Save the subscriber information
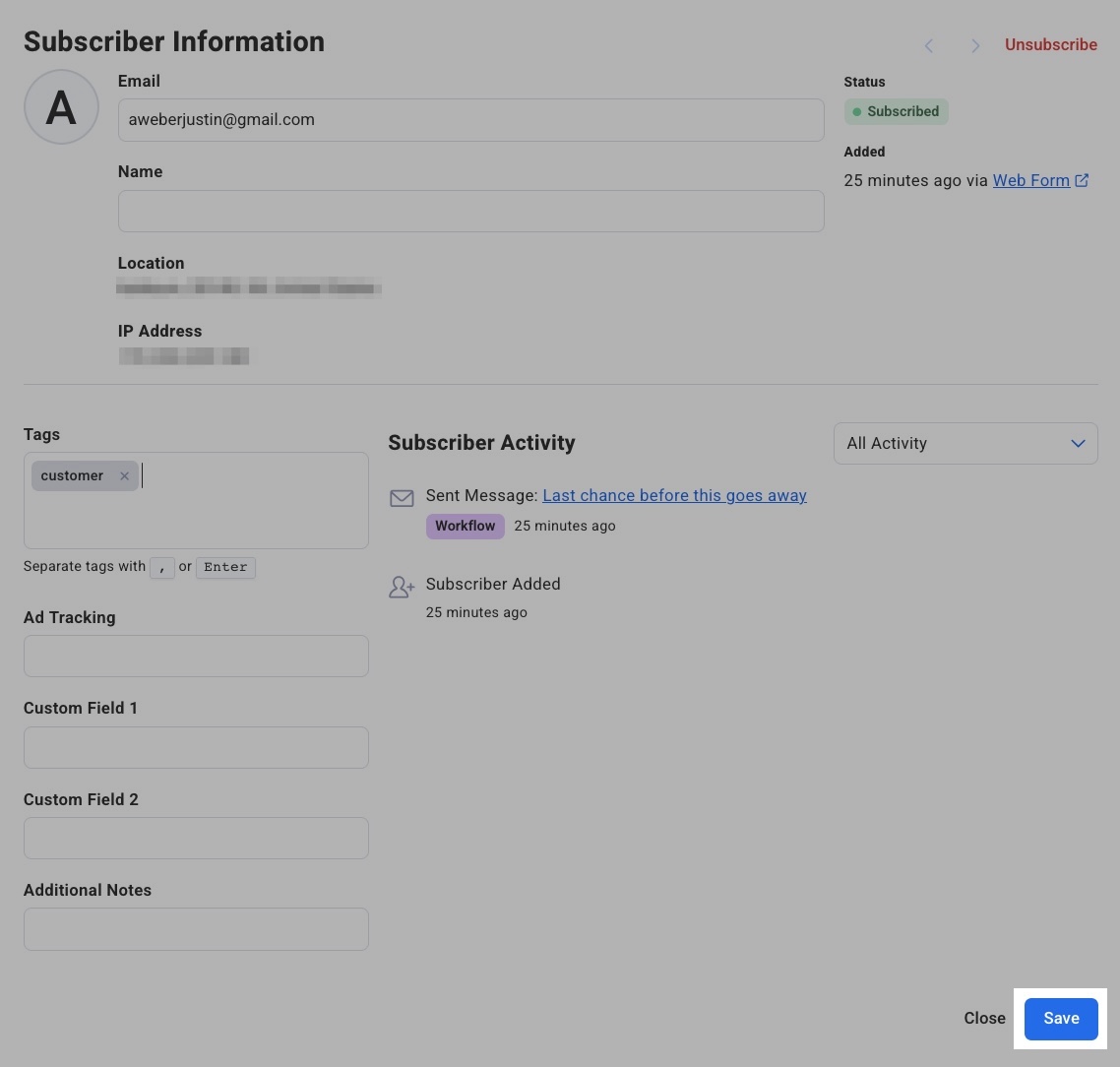This screenshot has width=1120, height=1067. tap(1060, 1018)
